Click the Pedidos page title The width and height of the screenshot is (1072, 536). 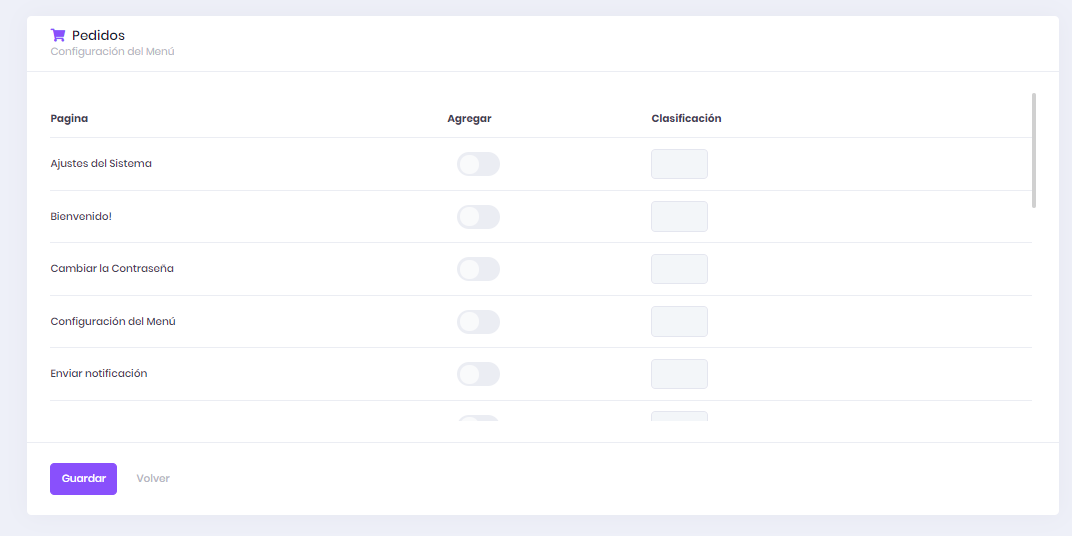pos(98,35)
